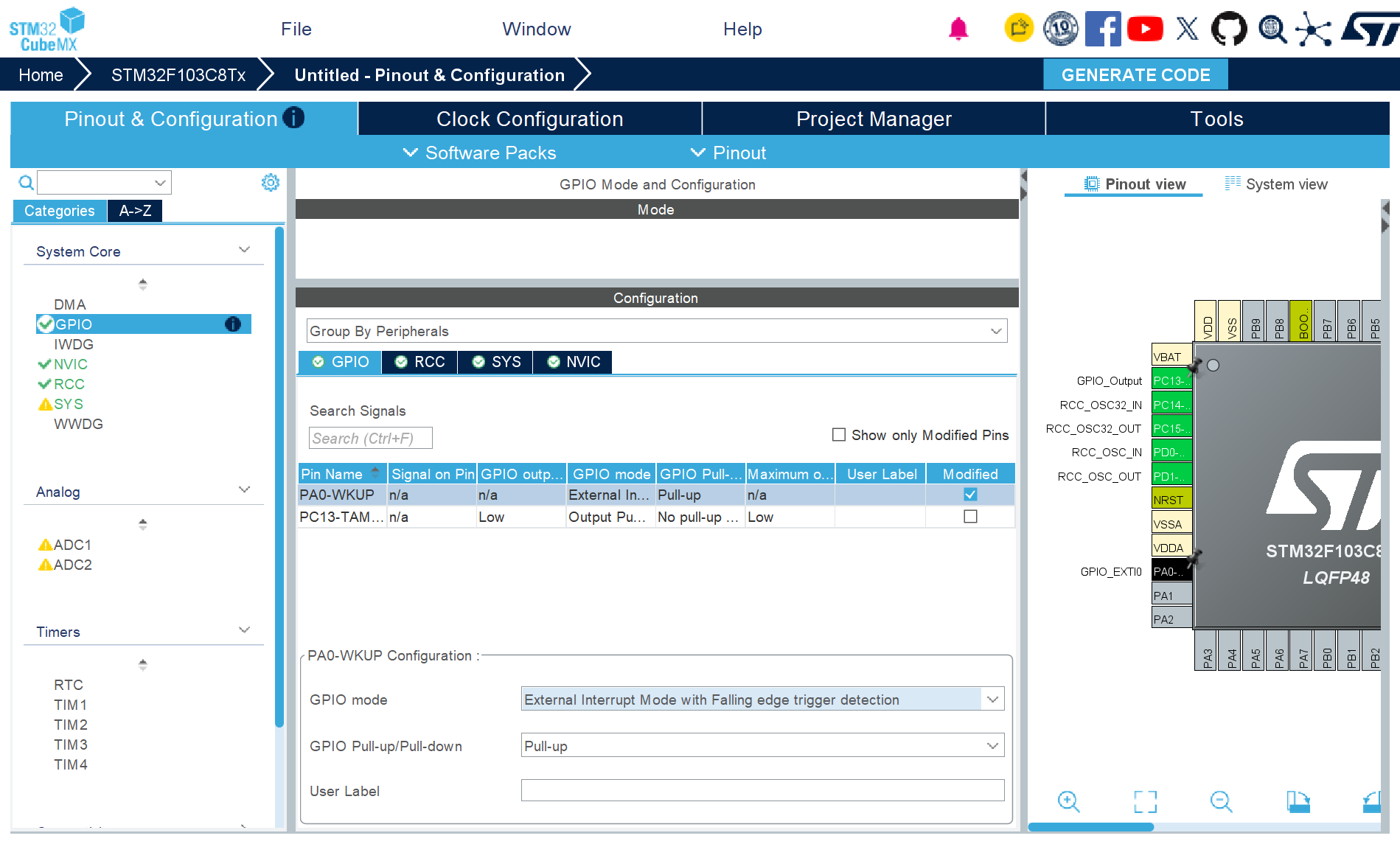Show the A->Z peripheral list
Viewport: 1400px width, 844px height.
135,211
